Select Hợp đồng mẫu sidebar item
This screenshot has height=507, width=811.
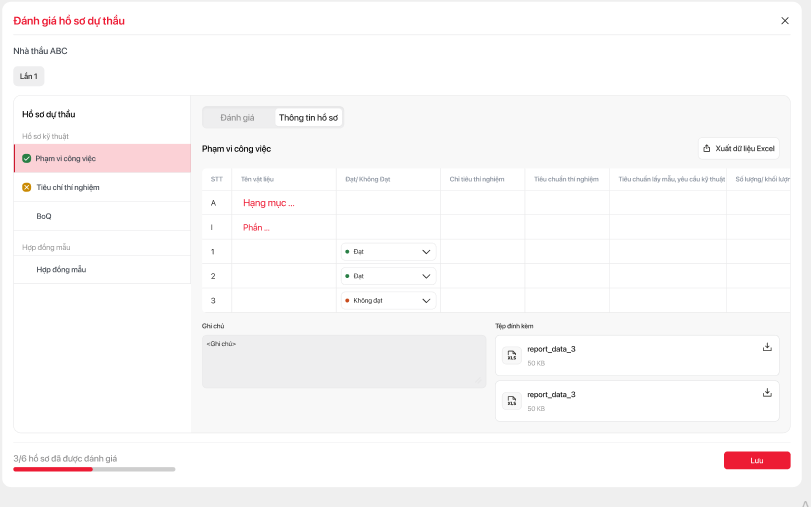tap(61, 269)
